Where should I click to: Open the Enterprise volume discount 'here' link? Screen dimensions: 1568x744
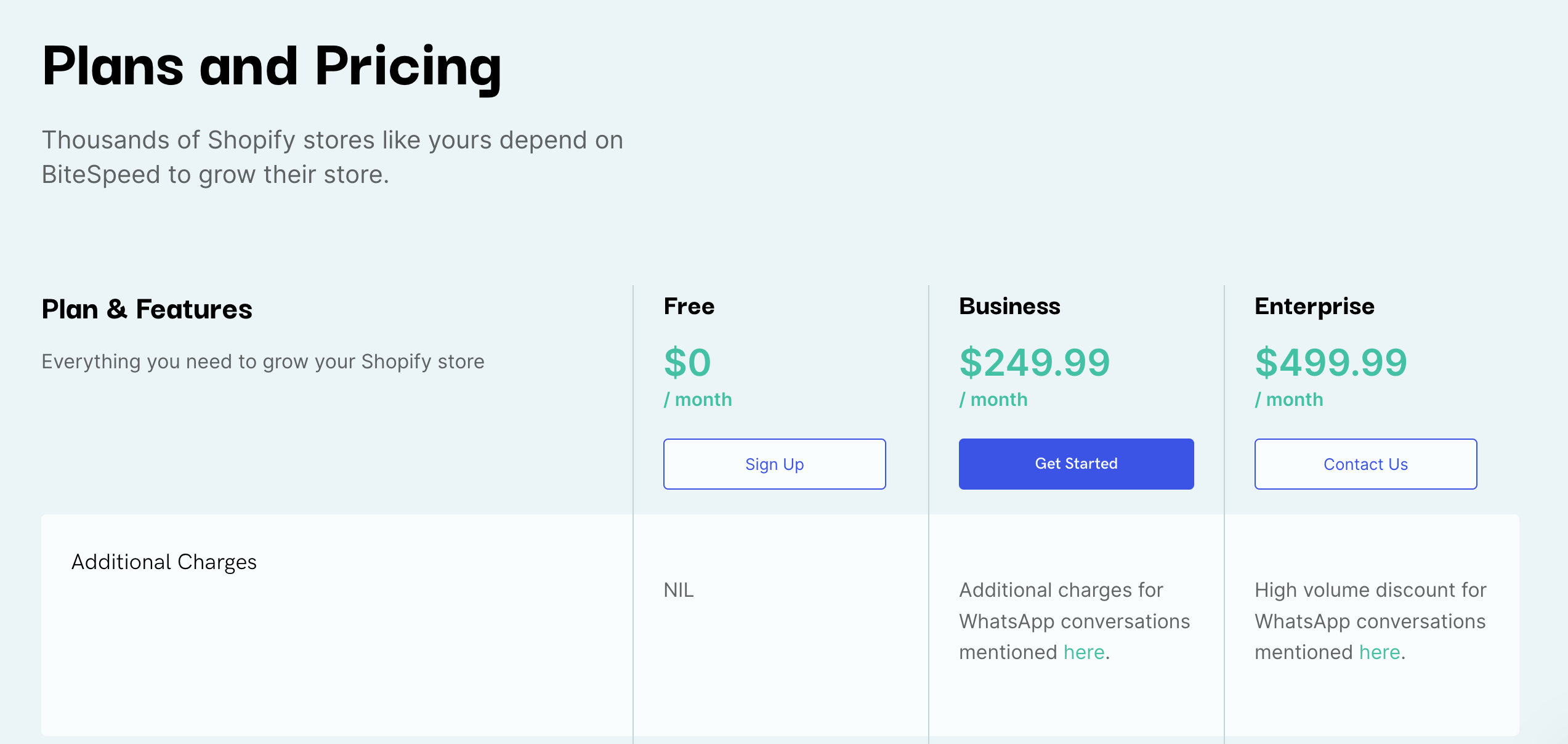pos(1380,652)
